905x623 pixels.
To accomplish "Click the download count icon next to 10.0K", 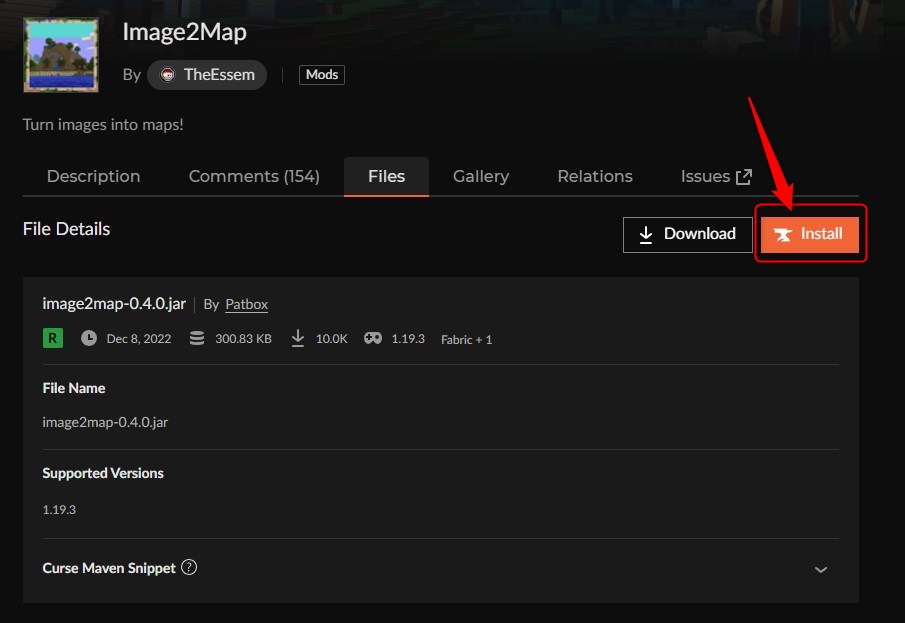I will (x=298, y=338).
